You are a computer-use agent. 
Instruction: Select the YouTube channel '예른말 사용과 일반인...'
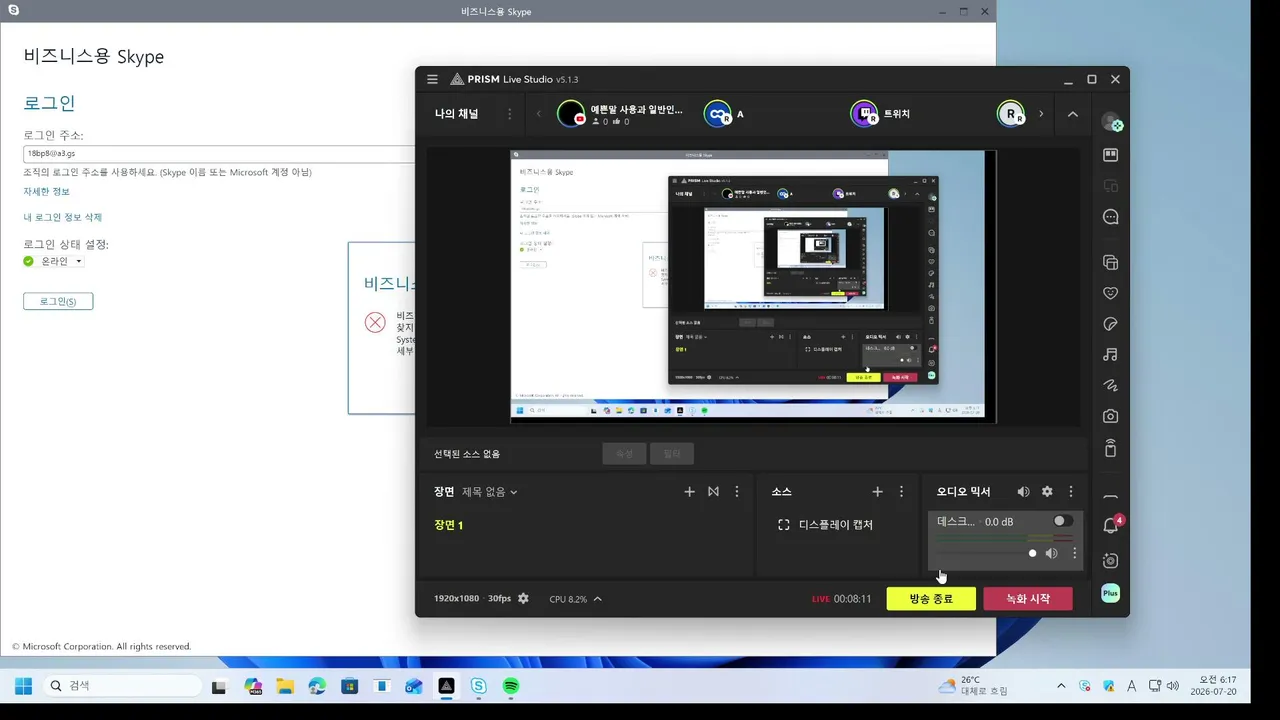click(620, 114)
